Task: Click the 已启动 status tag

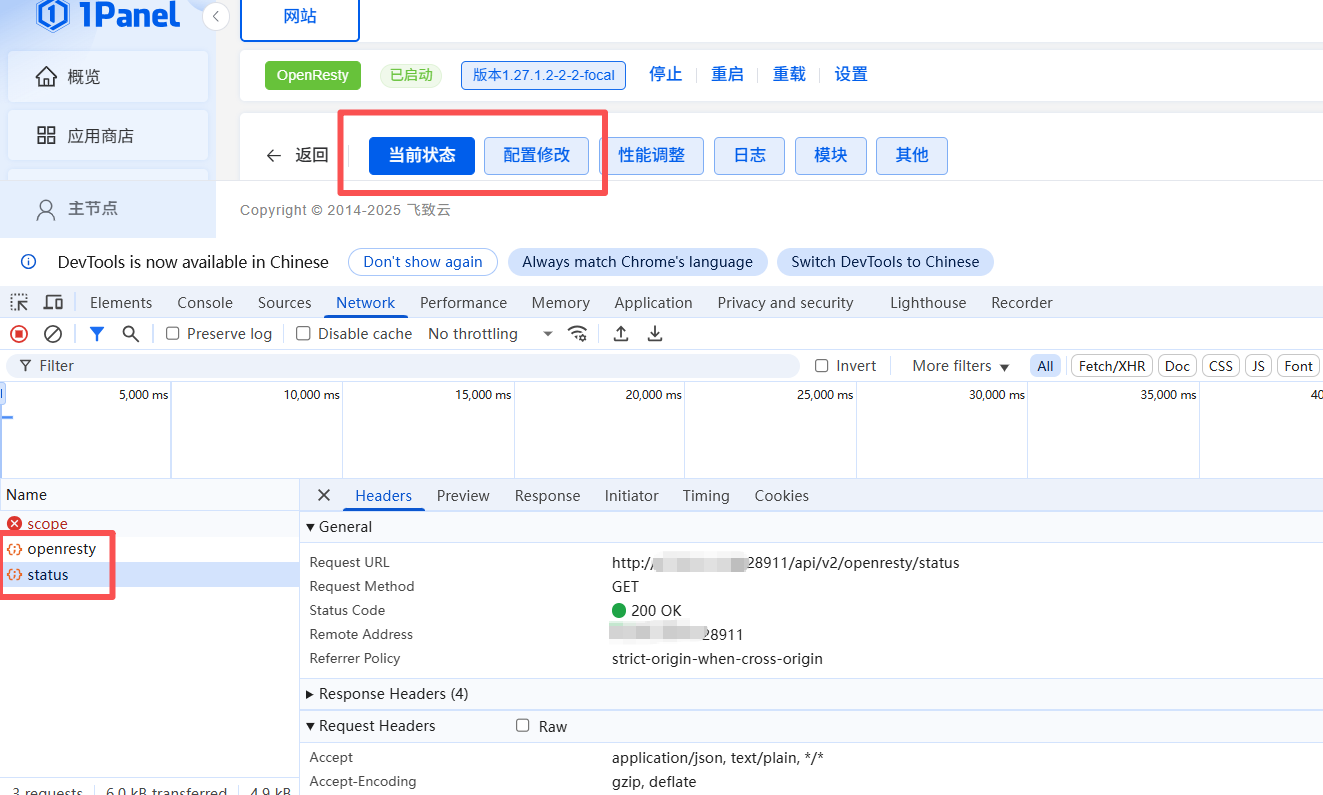Action: [411, 75]
